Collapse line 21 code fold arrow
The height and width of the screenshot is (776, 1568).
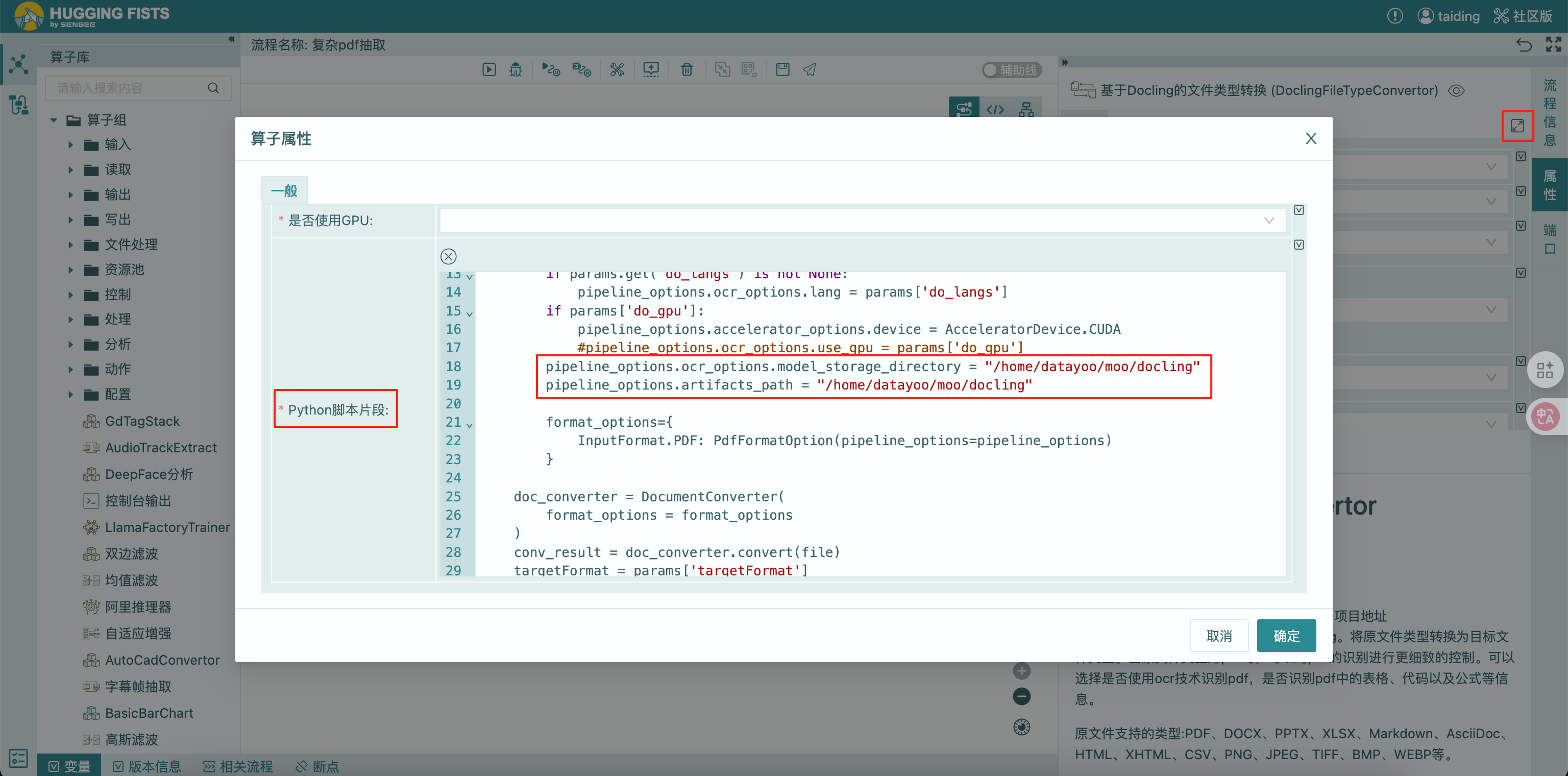point(469,424)
